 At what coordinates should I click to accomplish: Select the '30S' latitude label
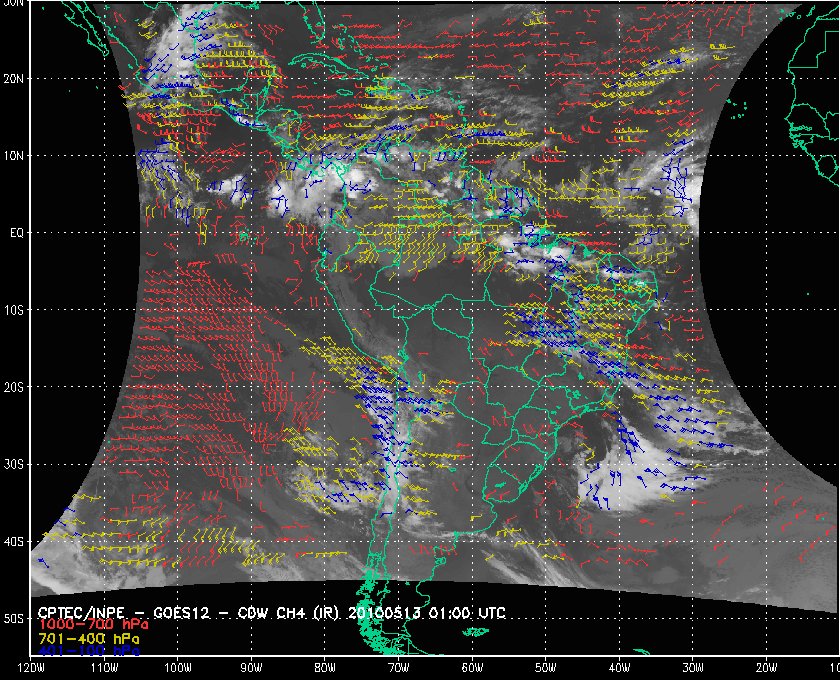(x=14, y=464)
